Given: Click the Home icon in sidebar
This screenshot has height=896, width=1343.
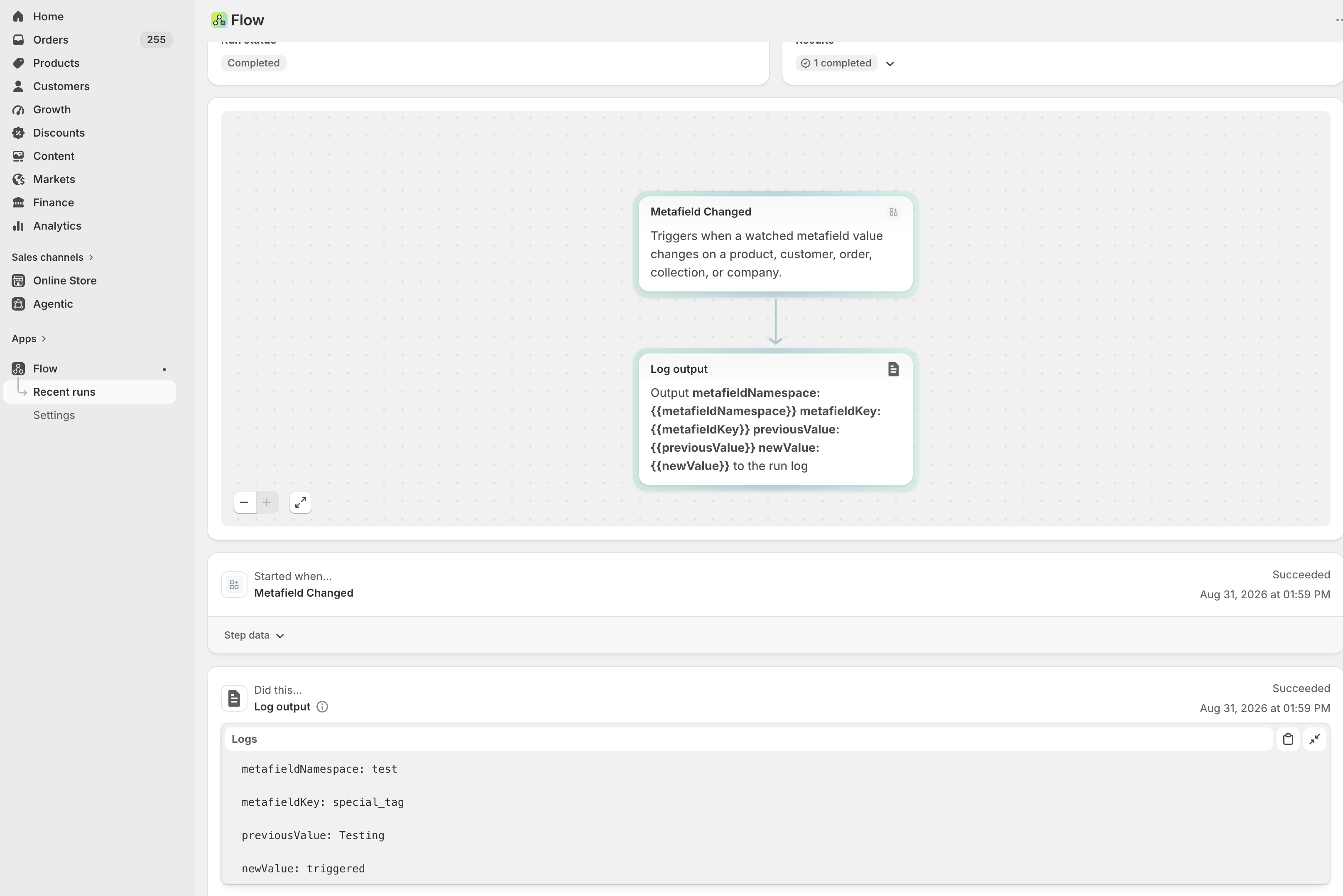Looking at the screenshot, I should [18, 17].
